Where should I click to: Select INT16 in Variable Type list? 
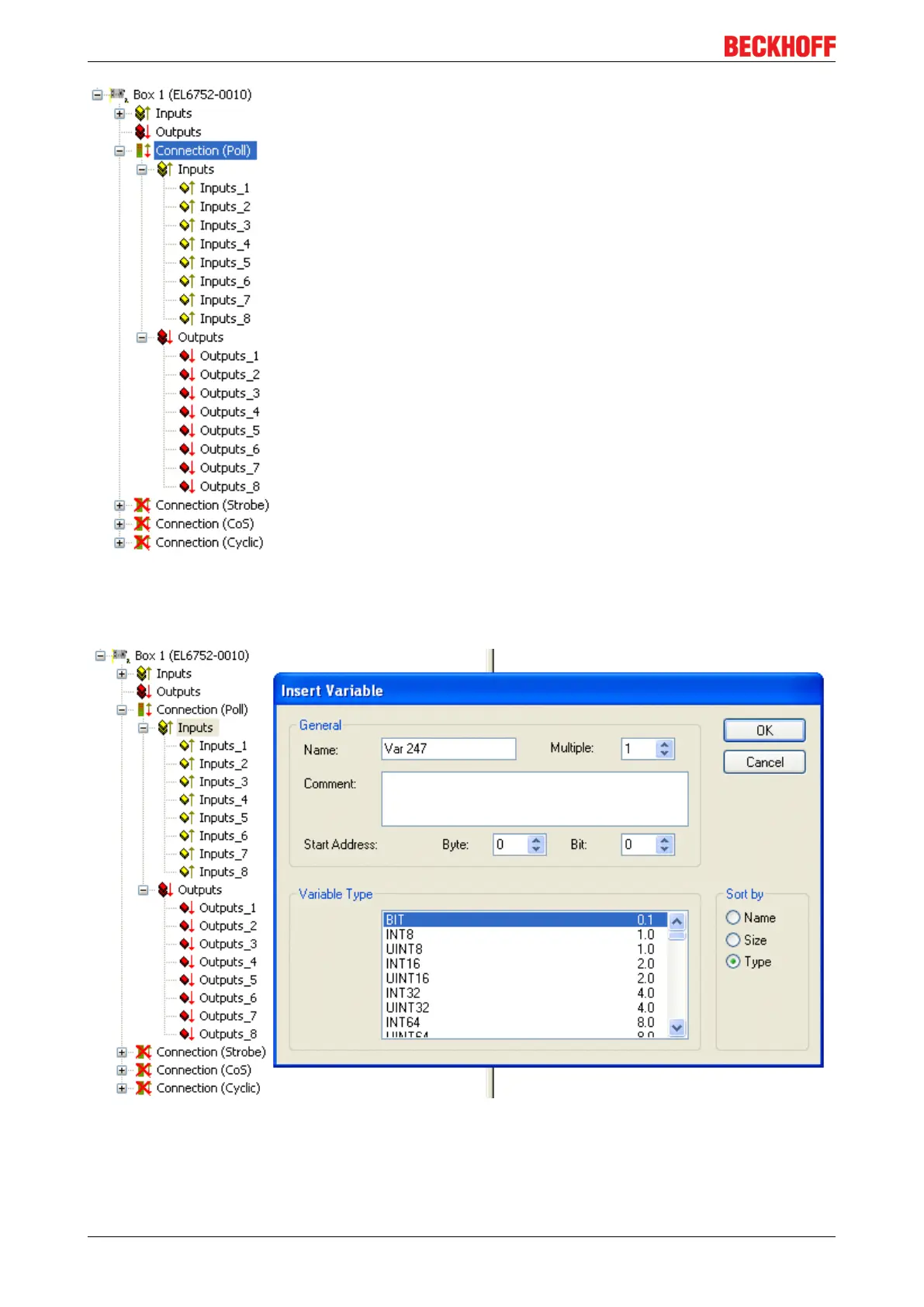(x=525, y=964)
